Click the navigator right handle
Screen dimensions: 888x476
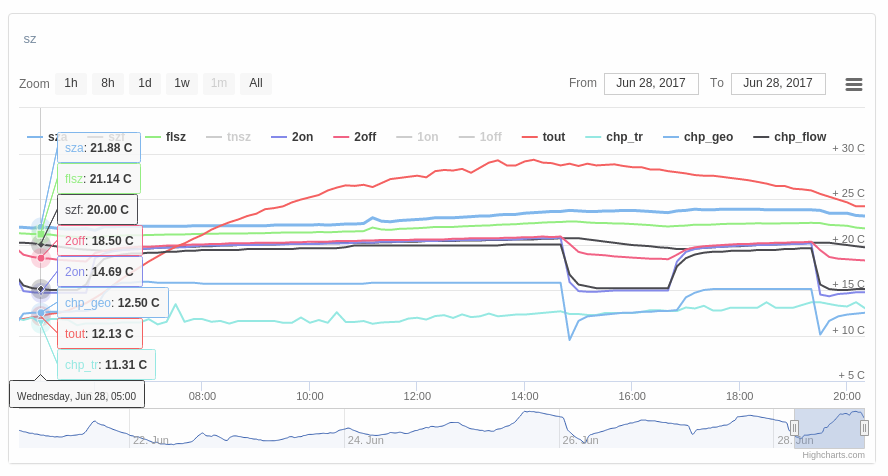[x=864, y=428]
